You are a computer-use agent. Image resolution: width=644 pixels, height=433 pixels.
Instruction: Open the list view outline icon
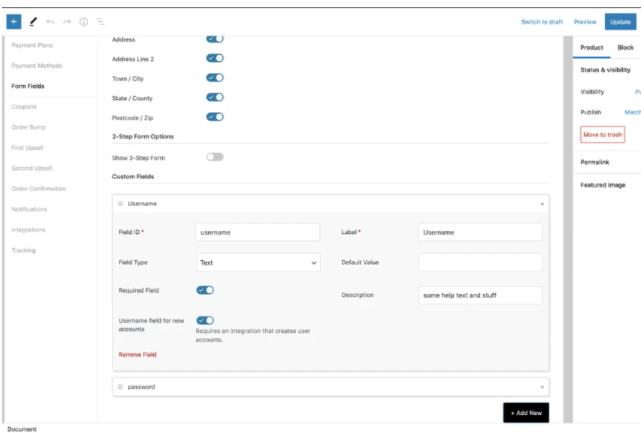(100, 21)
